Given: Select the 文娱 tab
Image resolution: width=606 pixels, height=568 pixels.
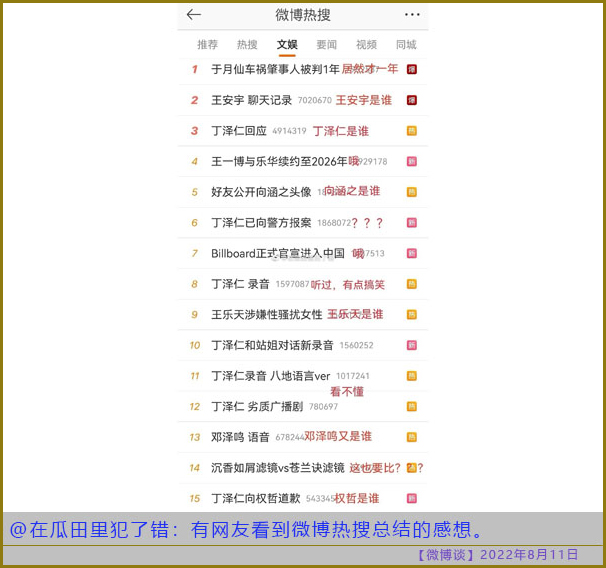Looking at the screenshot, I should pyautogui.click(x=287, y=44).
